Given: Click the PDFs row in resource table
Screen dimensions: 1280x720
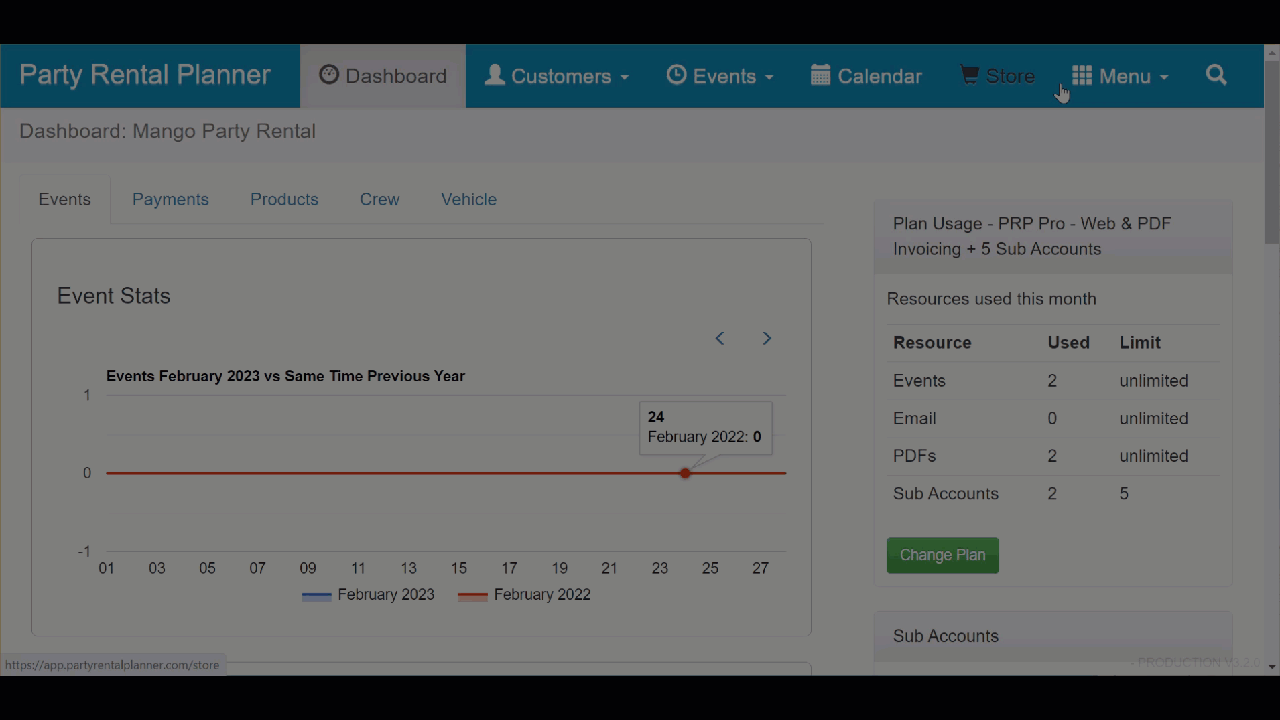Looking at the screenshot, I should pos(1053,456).
